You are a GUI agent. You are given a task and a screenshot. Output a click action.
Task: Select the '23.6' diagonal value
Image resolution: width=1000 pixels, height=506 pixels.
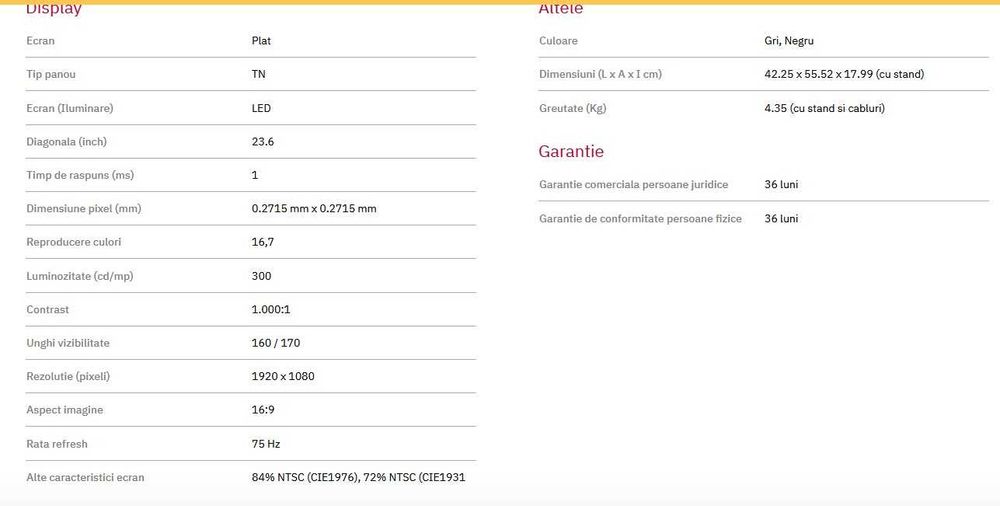[x=263, y=142]
